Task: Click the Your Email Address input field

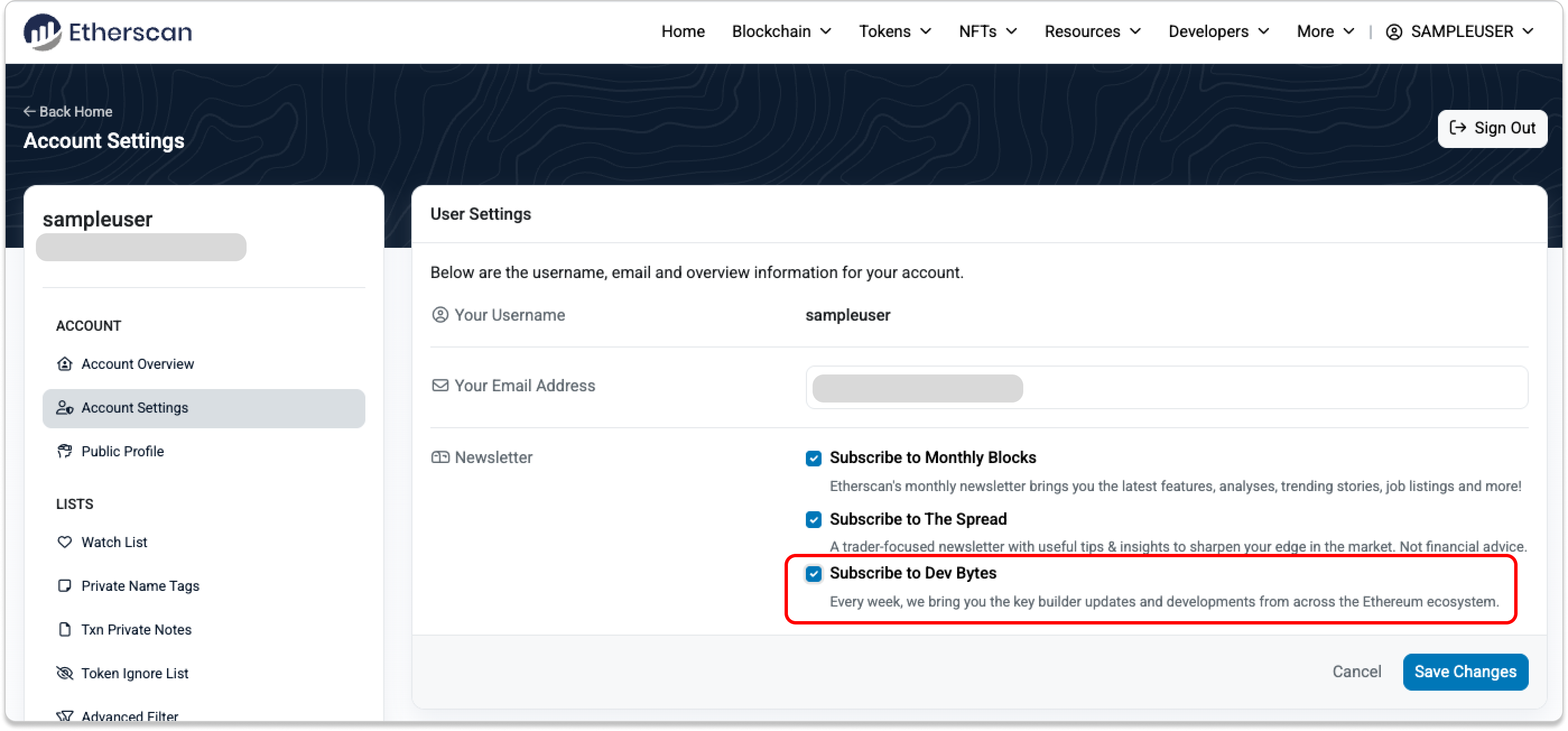Action: click(1166, 388)
